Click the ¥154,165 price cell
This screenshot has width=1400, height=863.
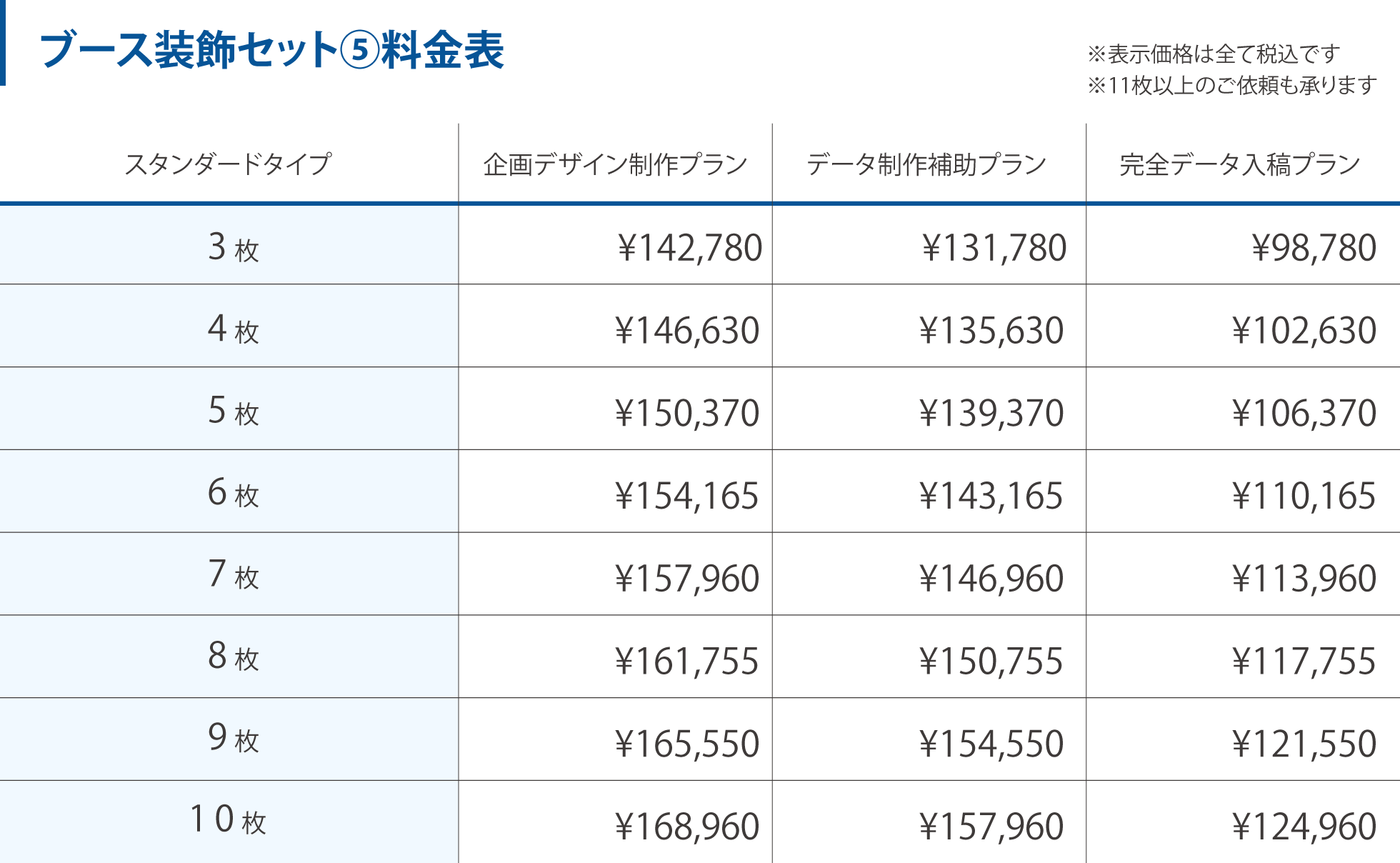(x=686, y=496)
